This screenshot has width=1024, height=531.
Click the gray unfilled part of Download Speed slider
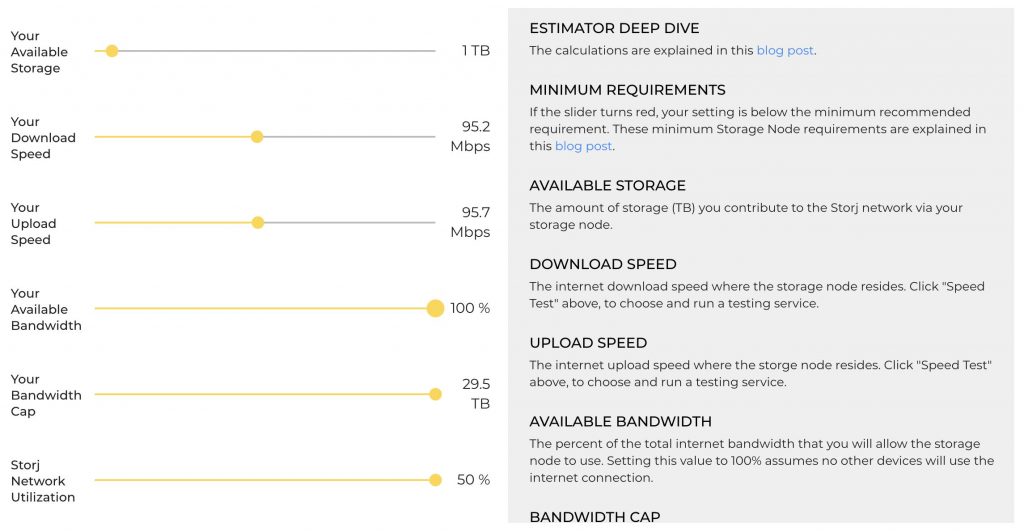coord(350,137)
